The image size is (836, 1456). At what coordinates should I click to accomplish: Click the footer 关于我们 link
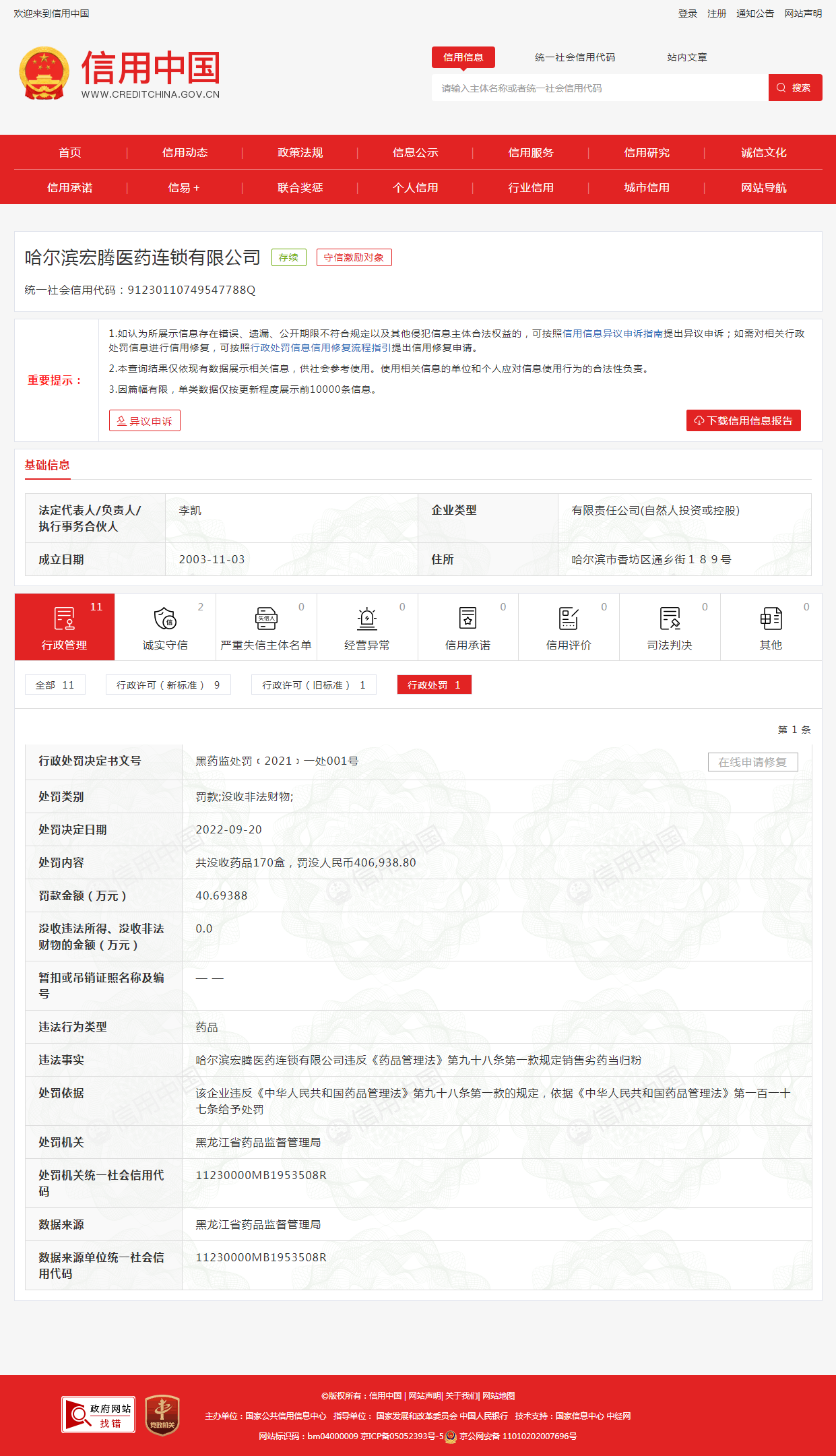tap(461, 1396)
